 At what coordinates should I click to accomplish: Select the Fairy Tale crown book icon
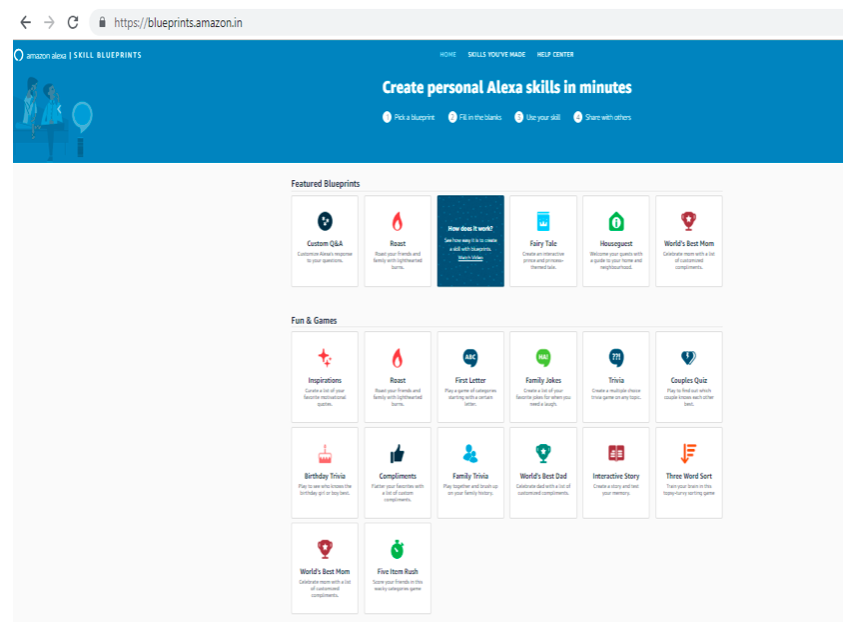(x=543, y=221)
